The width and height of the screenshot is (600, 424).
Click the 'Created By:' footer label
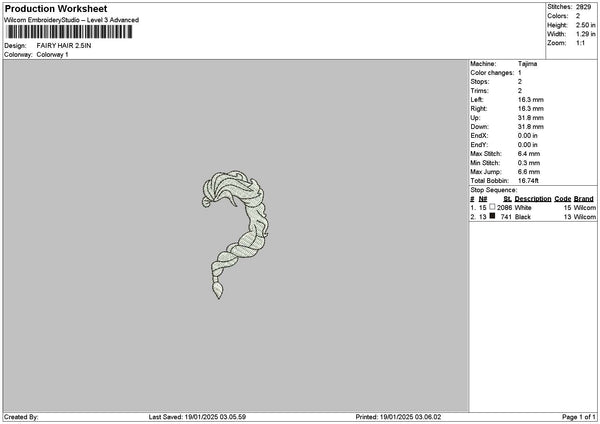point(21,417)
